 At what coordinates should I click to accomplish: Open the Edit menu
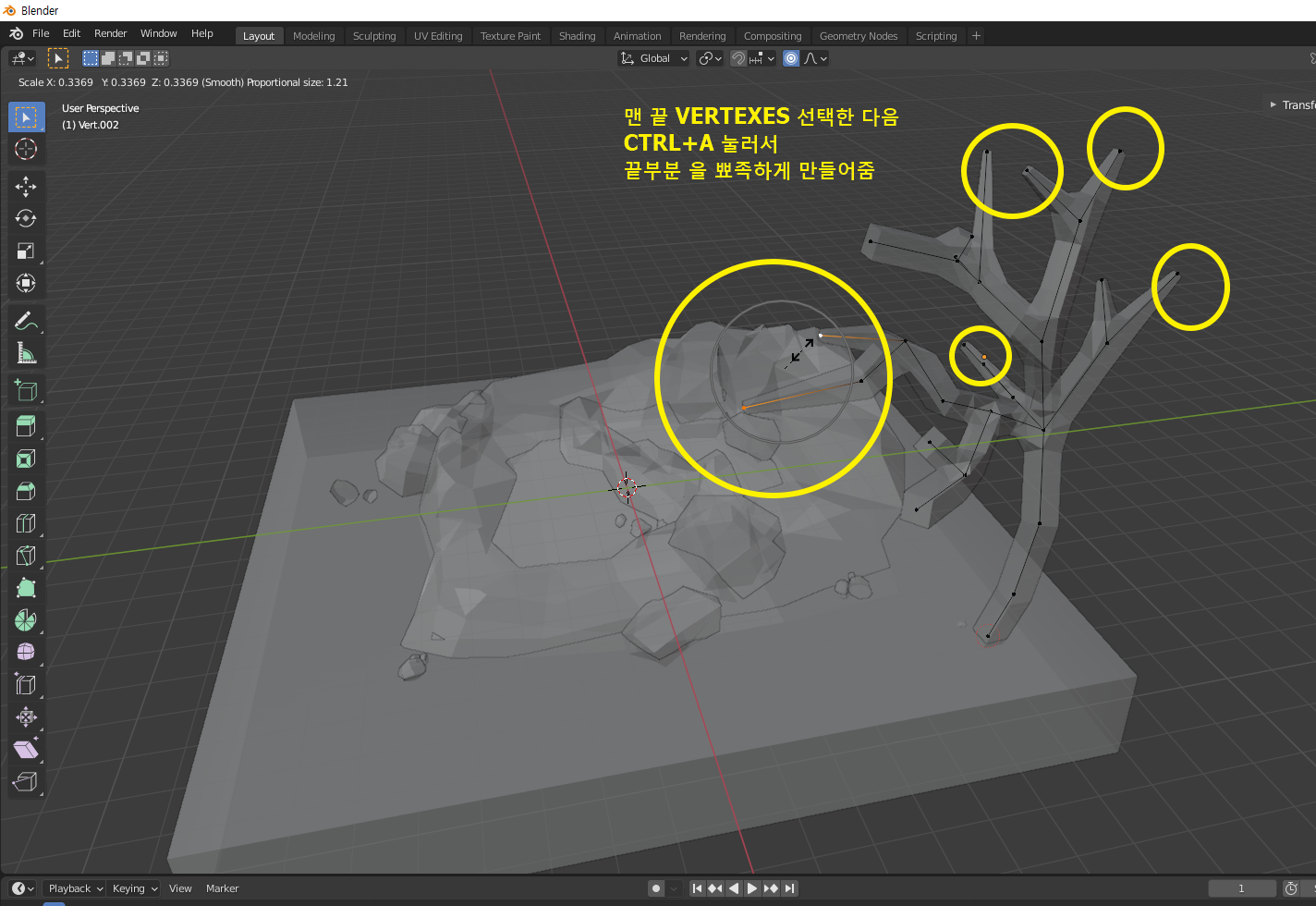click(71, 33)
